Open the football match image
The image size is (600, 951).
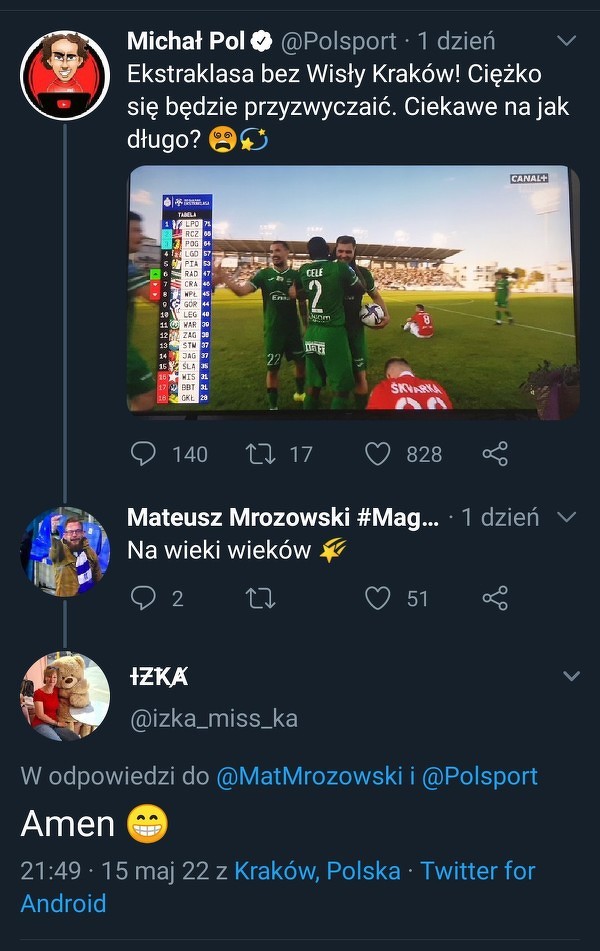[353, 290]
